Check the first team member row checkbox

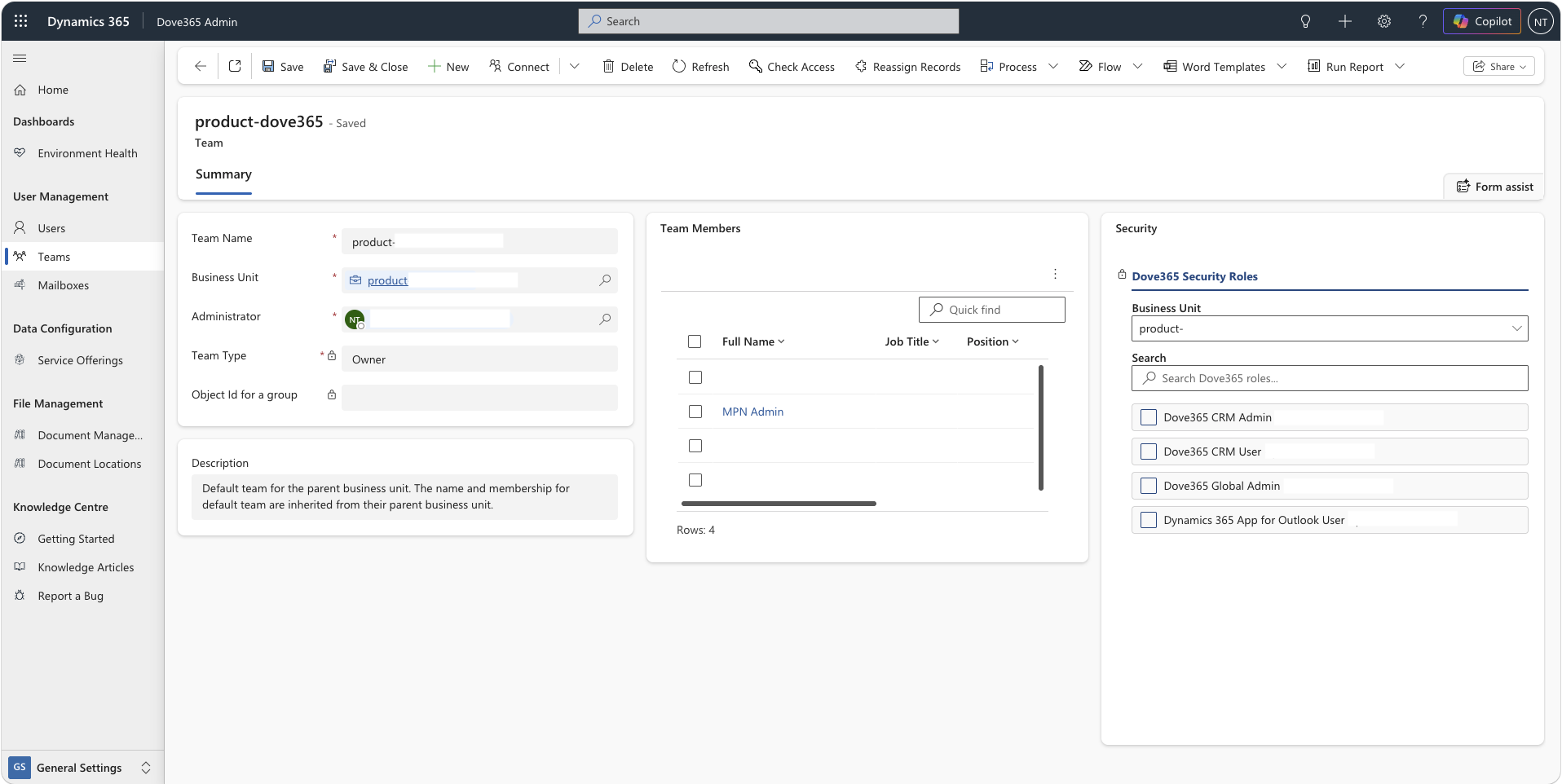click(695, 377)
